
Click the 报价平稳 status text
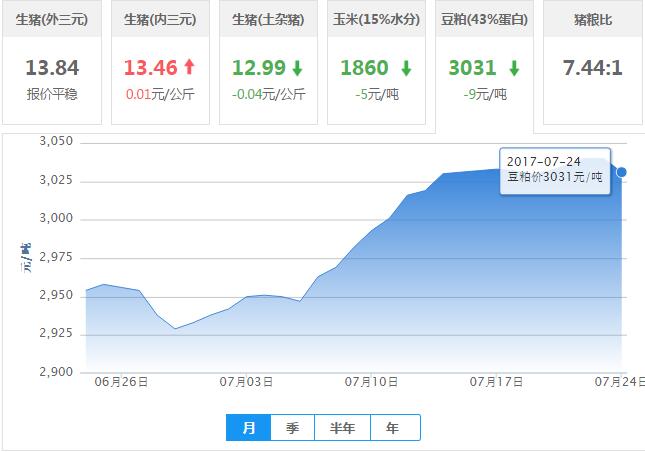click(52, 94)
